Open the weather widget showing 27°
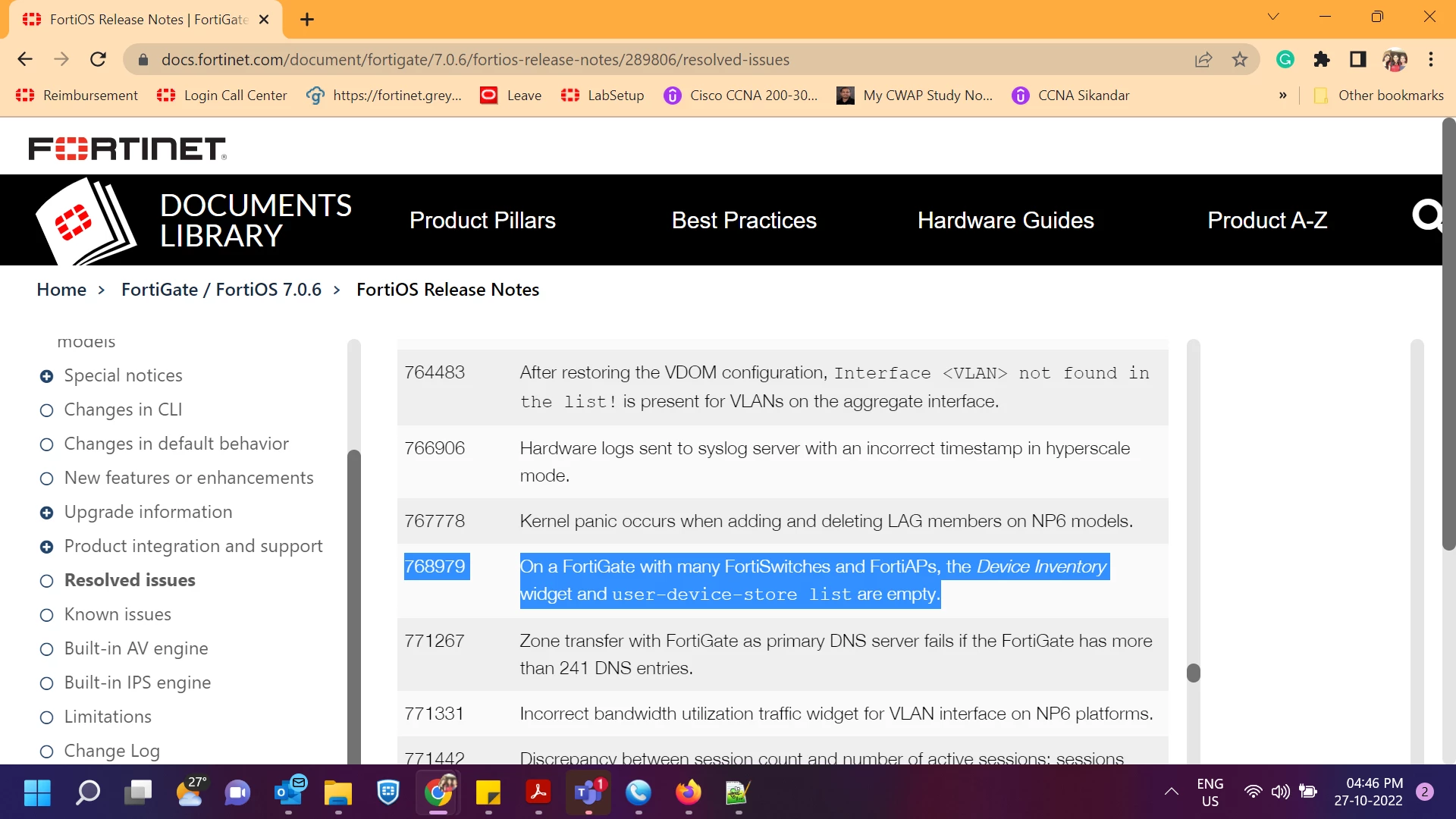This screenshot has height=819, width=1456. pos(190,791)
